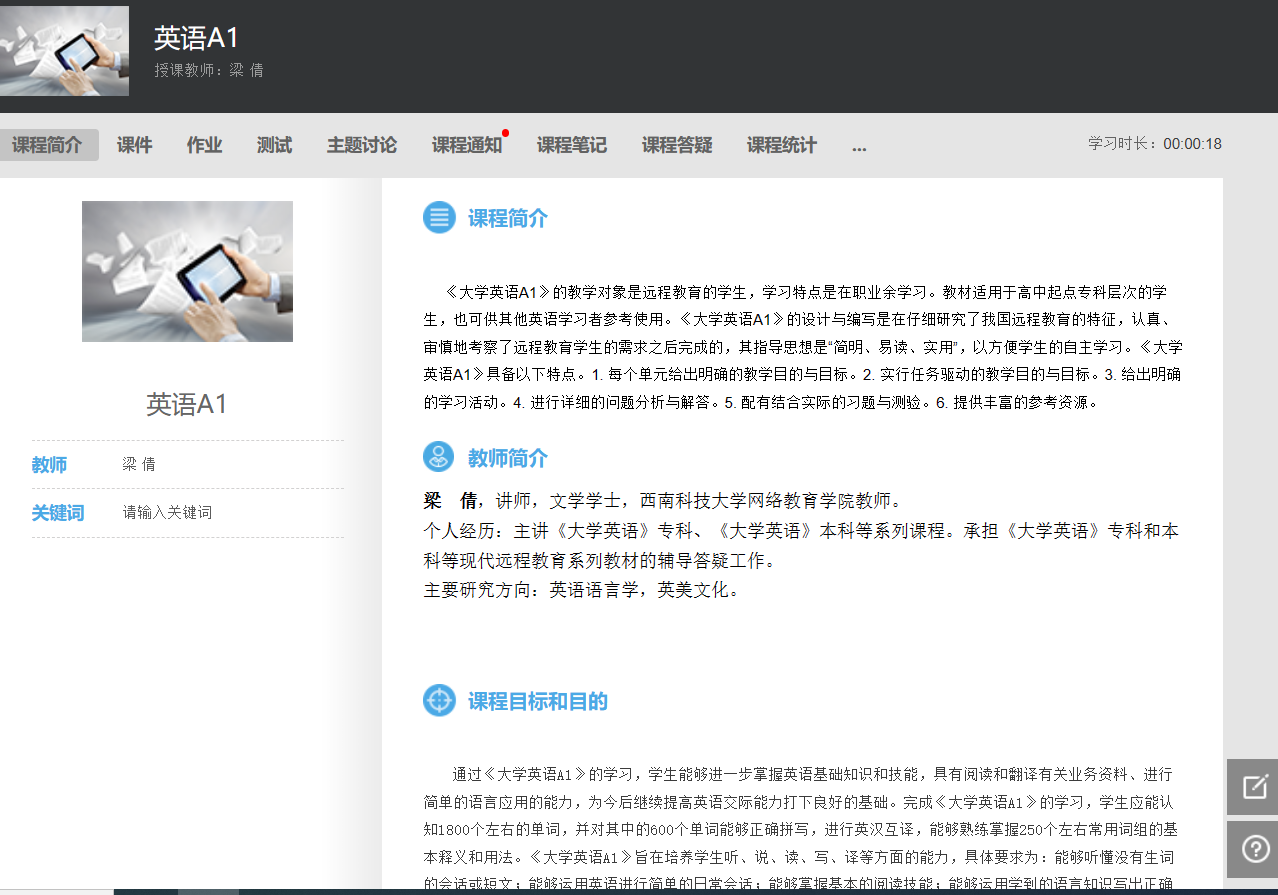Switch to the 课件 tab
The image size is (1278, 895).
[134, 145]
